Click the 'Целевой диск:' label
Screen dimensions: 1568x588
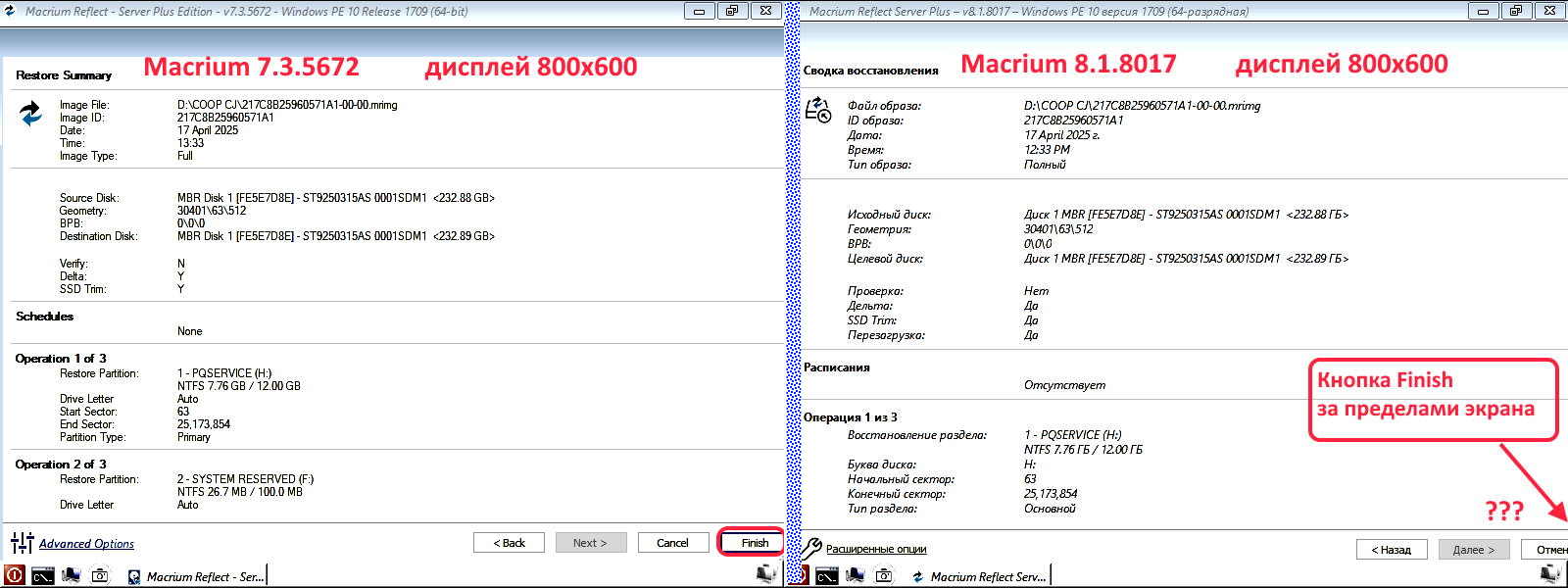coord(885,259)
